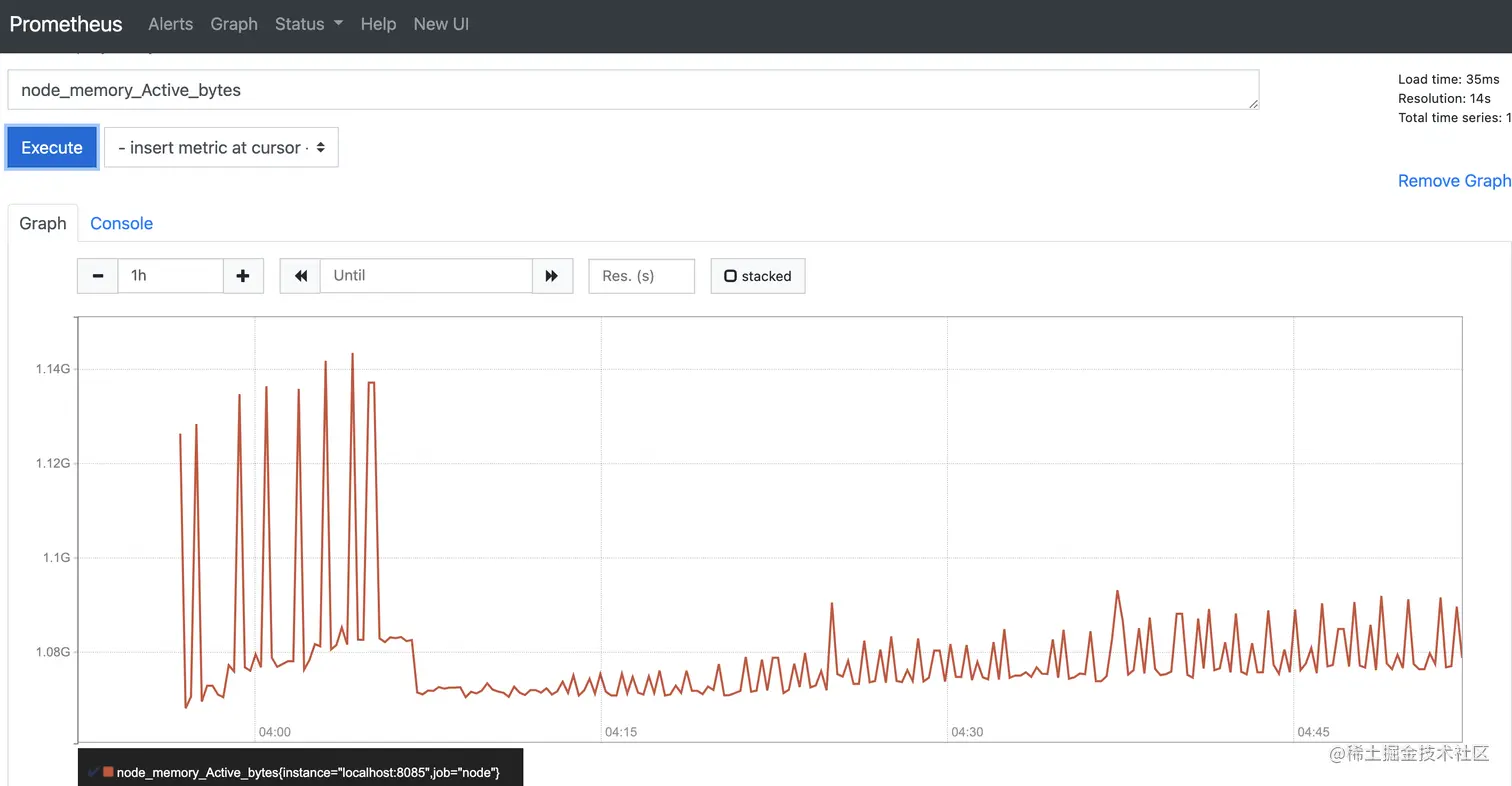Click the Until end time field
Viewport: 1512px width, 786px height.
click(x=426, y=276)
